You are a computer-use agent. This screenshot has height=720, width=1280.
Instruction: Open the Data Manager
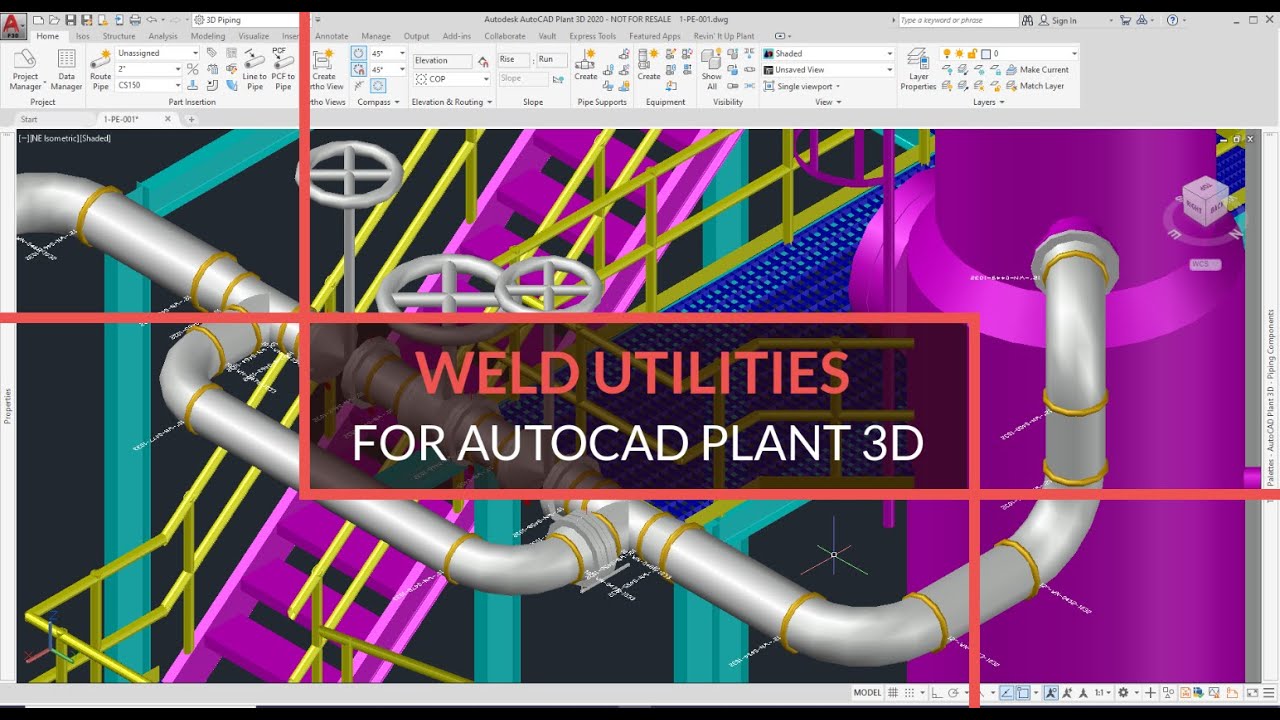66,70
